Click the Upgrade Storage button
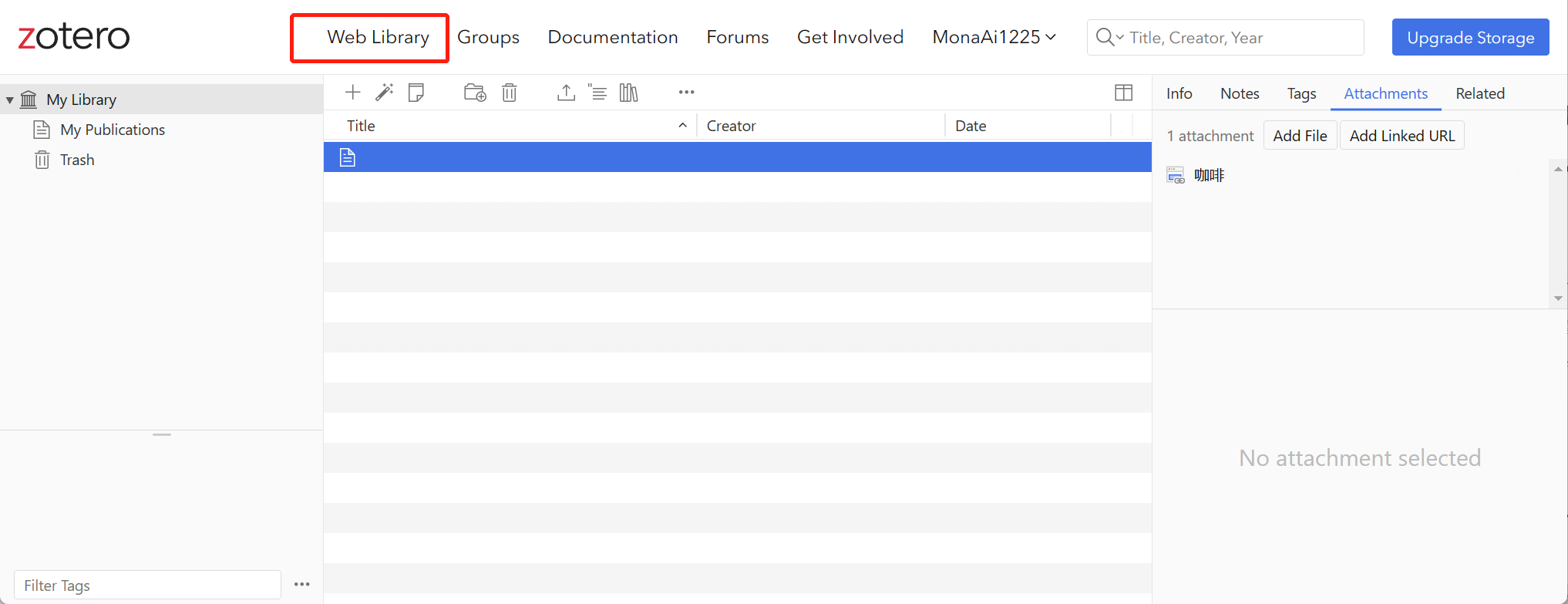Image resolution: width=1568 pixels, height=604 pixels. 1470,37
